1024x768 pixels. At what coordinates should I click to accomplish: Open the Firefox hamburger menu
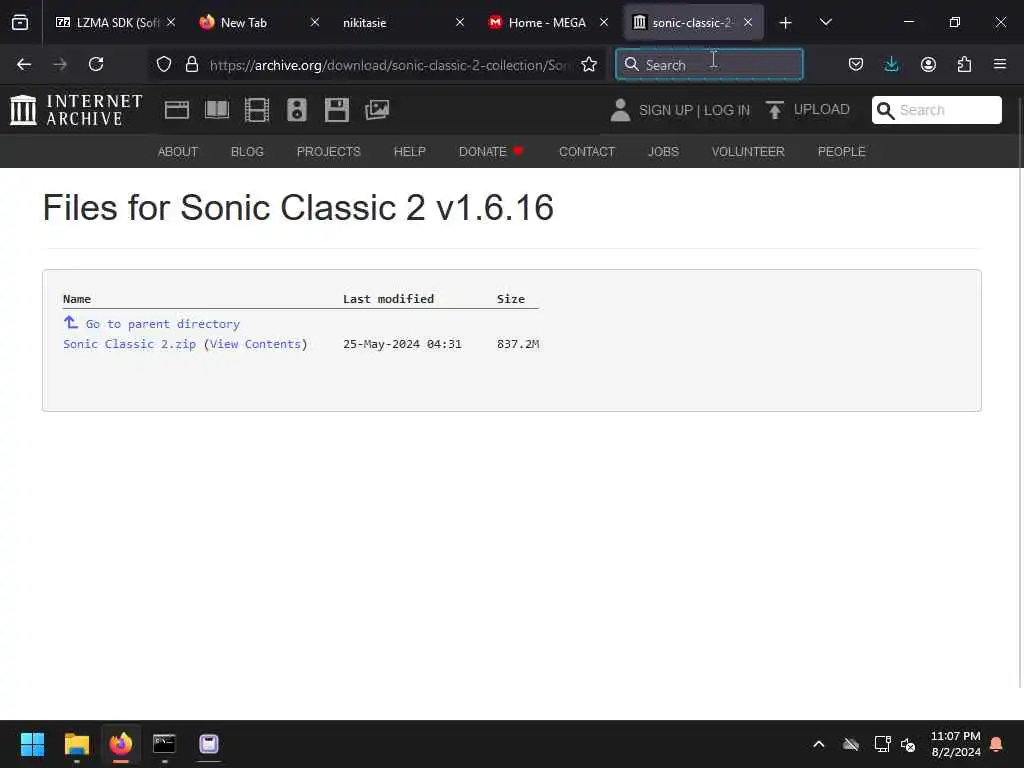click(x=1000, y=64)
